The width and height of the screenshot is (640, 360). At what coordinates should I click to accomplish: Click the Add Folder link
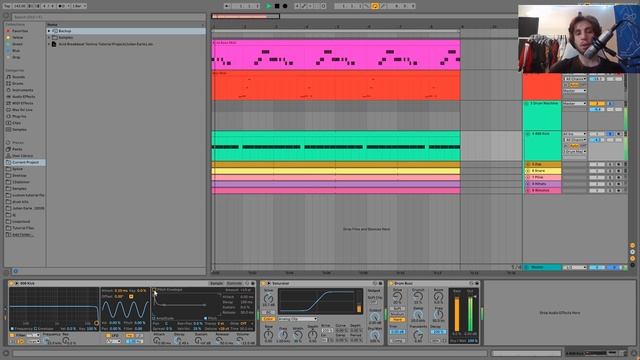pos(23,235)
